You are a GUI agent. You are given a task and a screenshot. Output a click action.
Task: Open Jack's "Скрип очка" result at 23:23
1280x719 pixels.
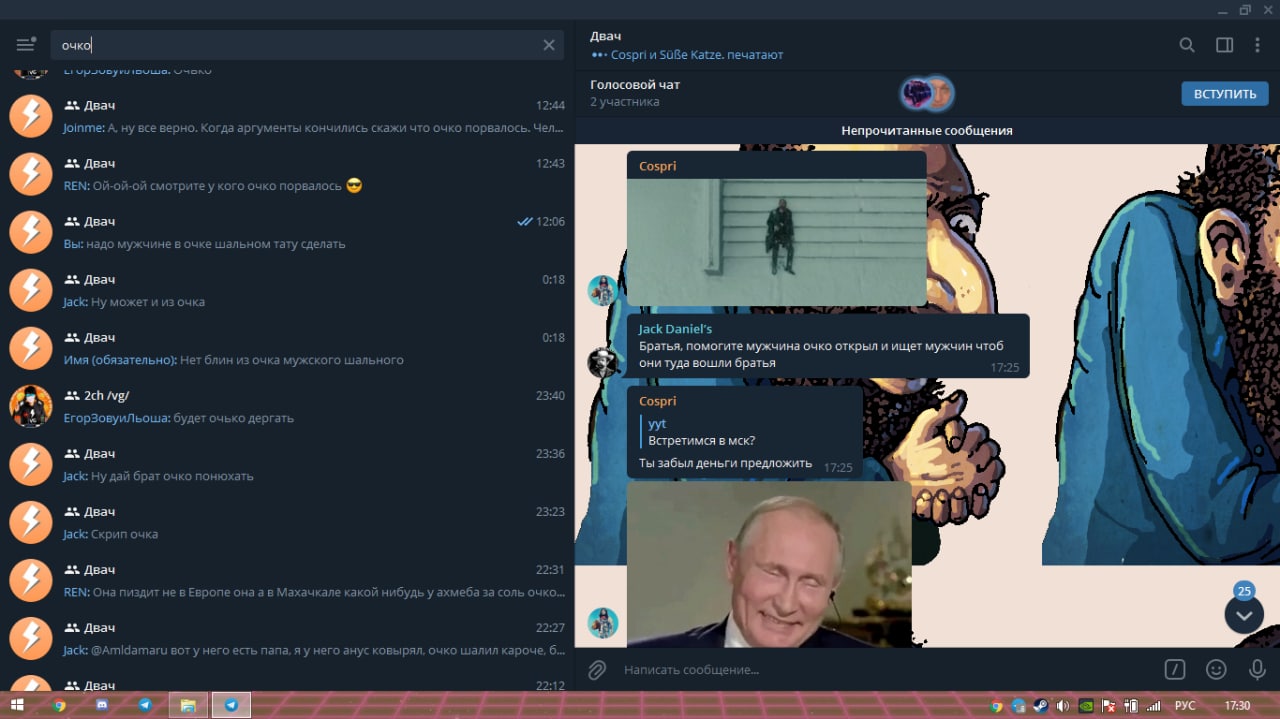287,522
